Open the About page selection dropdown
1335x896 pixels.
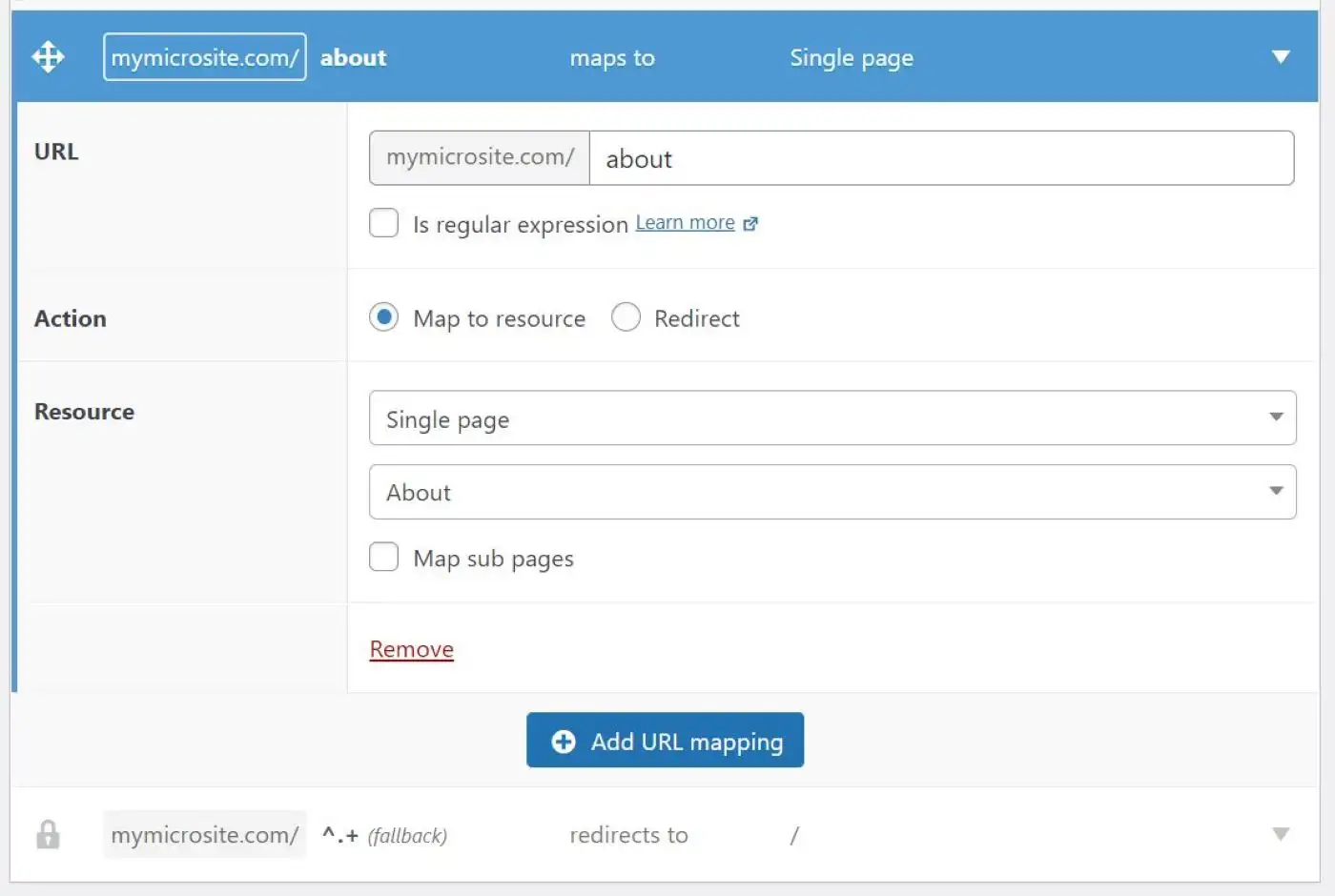tap(832, 492)
